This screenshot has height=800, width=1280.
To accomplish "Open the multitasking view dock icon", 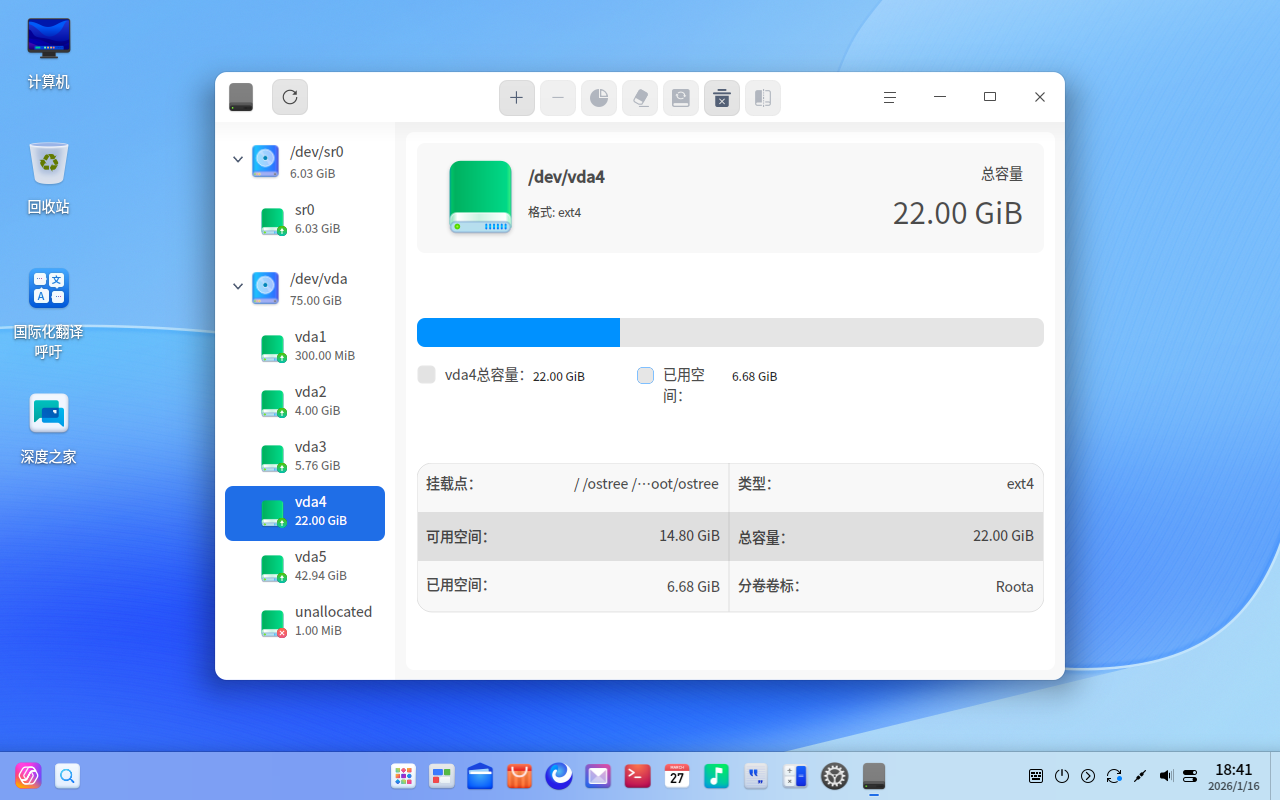I will (x=442, y=776).
